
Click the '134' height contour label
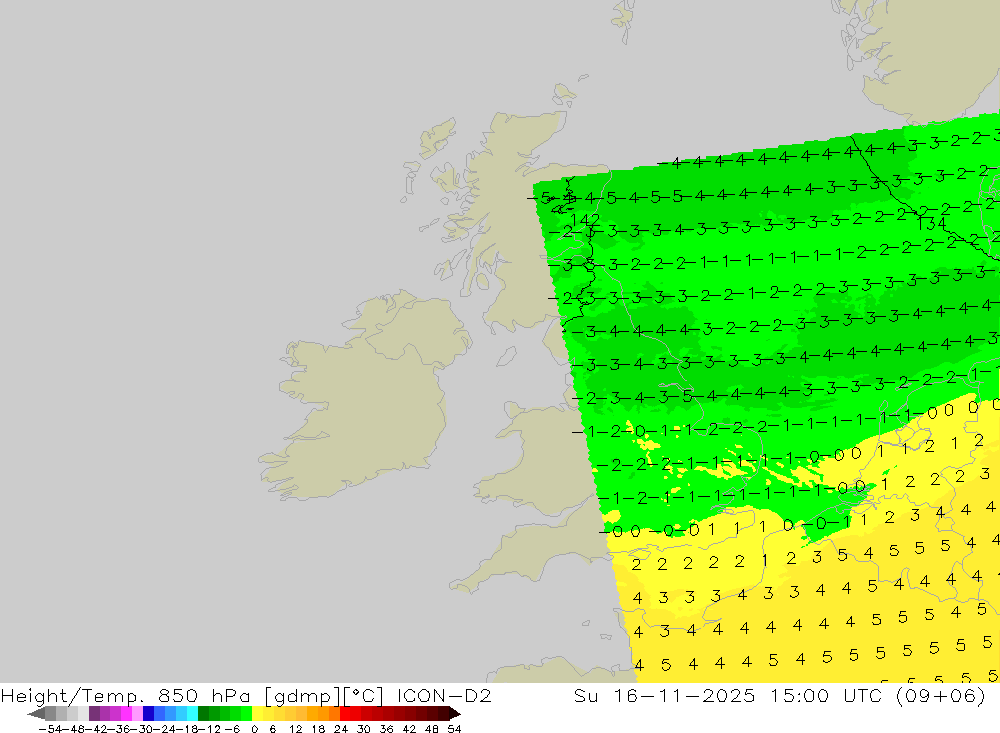(932, 224)
